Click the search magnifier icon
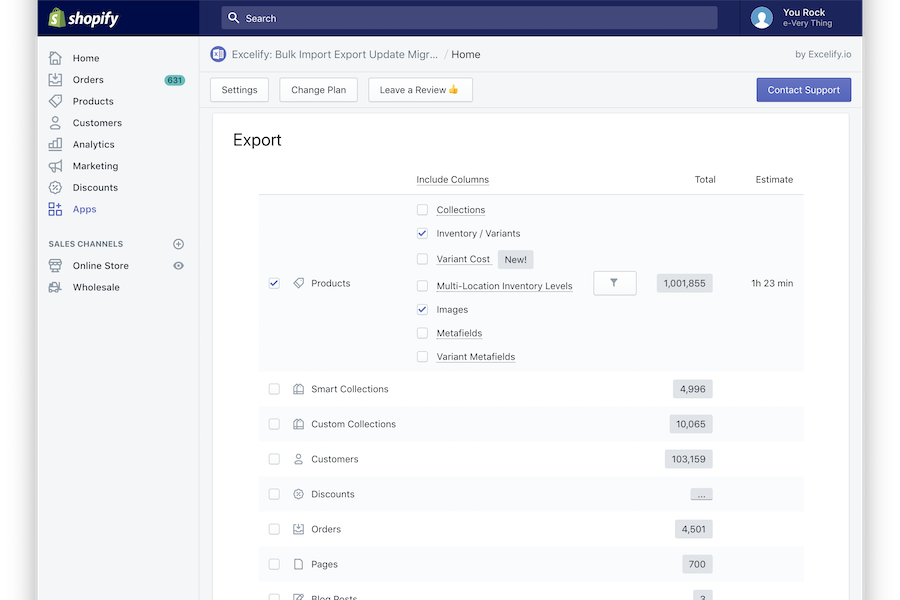 coord(233,18)
